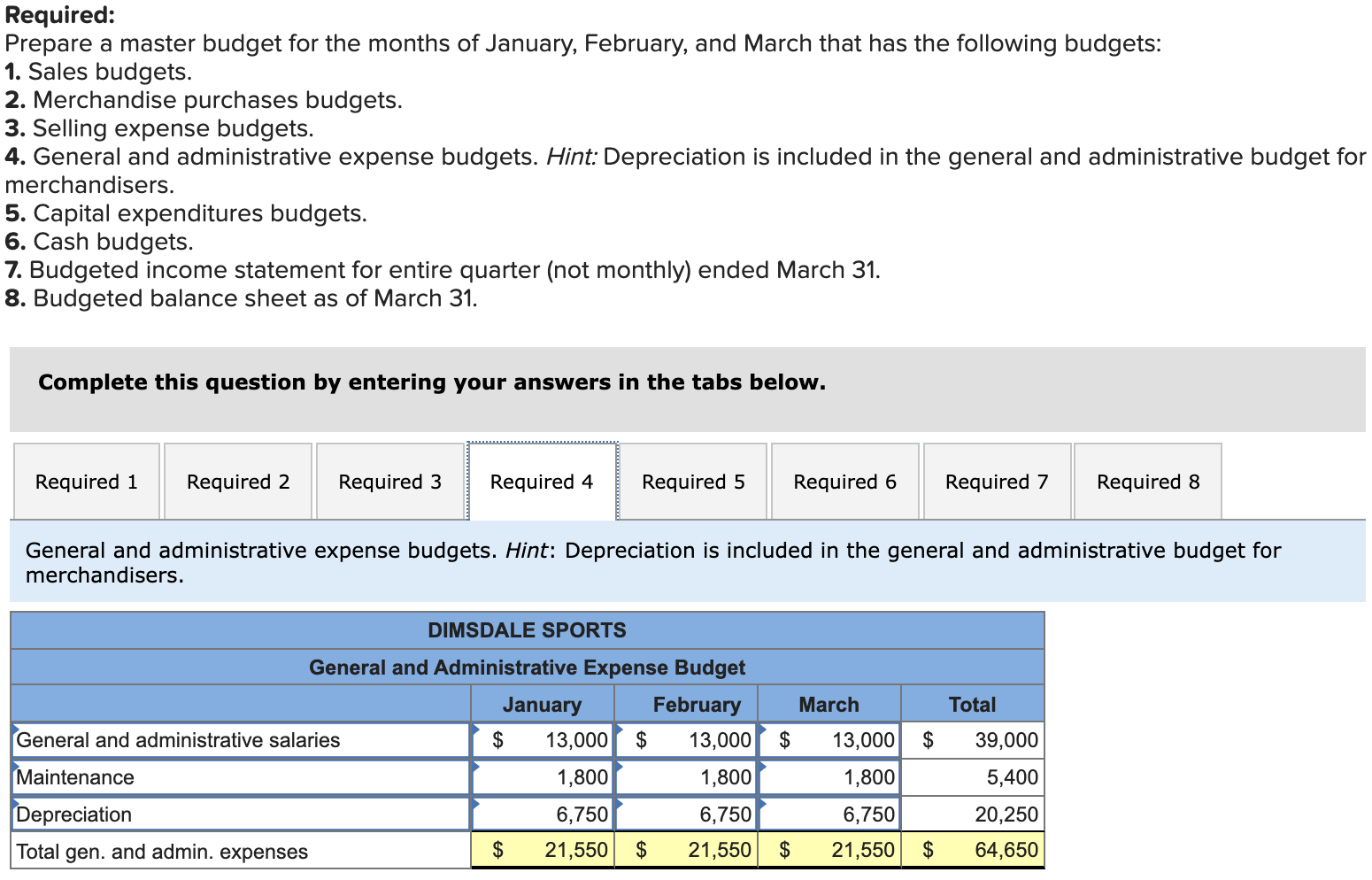This screenshot has width=1372, height=880.
Task: Select the Required 6 tab
Action: click(x=844, y=481)
